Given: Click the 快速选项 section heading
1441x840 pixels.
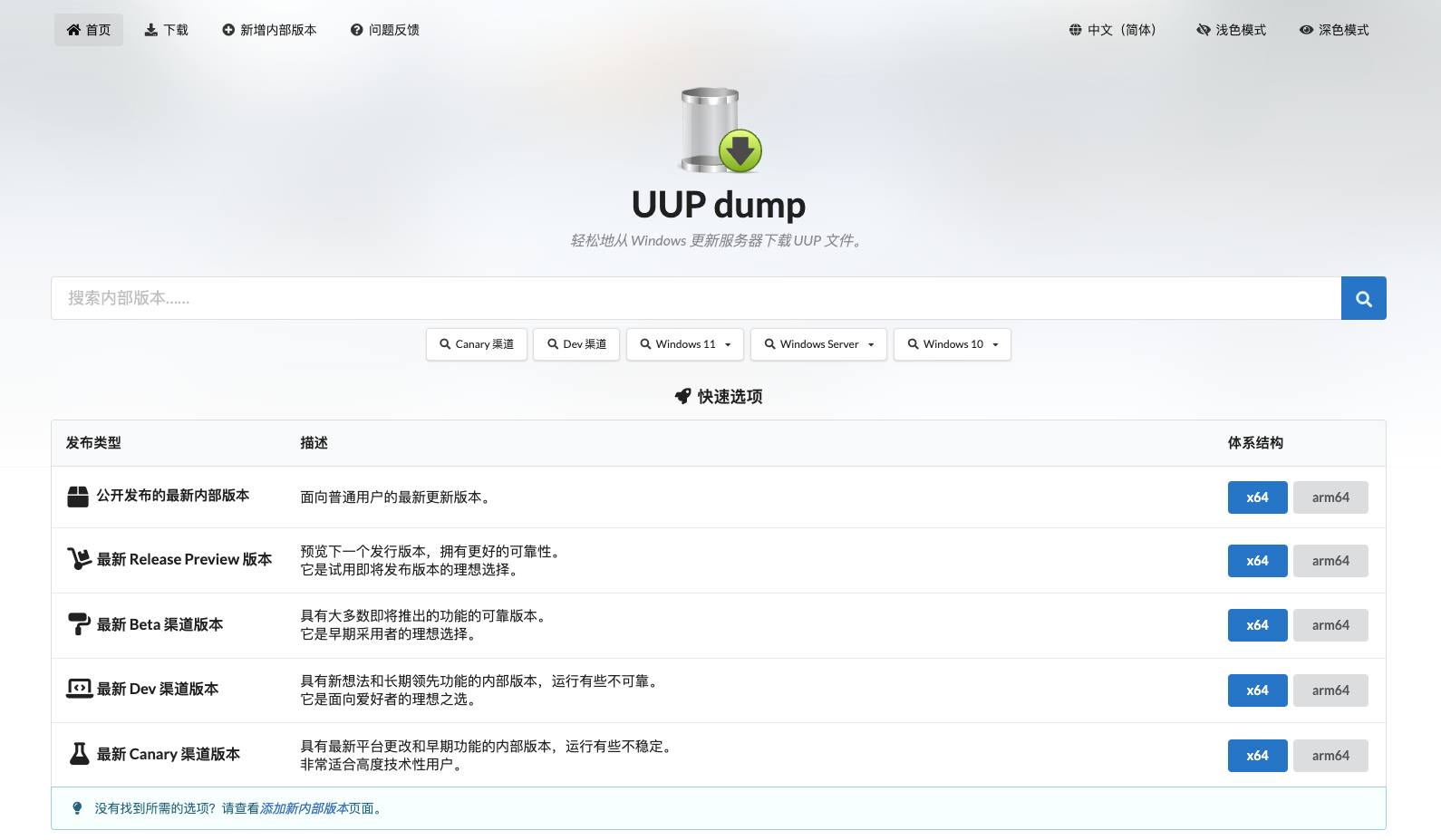Looking at the screenshot, I should coord(730,396).
